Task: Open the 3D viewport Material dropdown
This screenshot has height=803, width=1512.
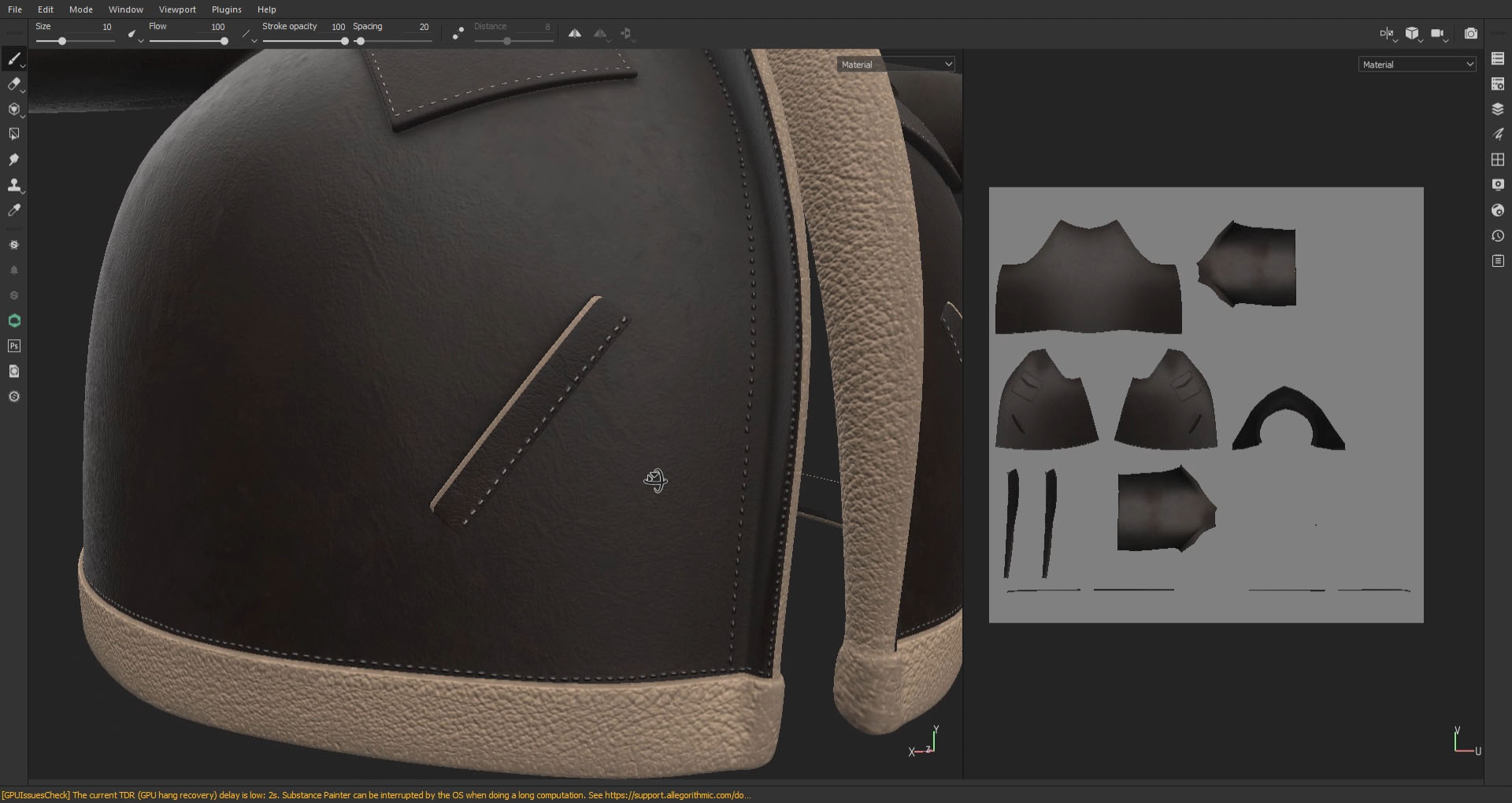Action: pyautogui.click(x=896, y=65)
